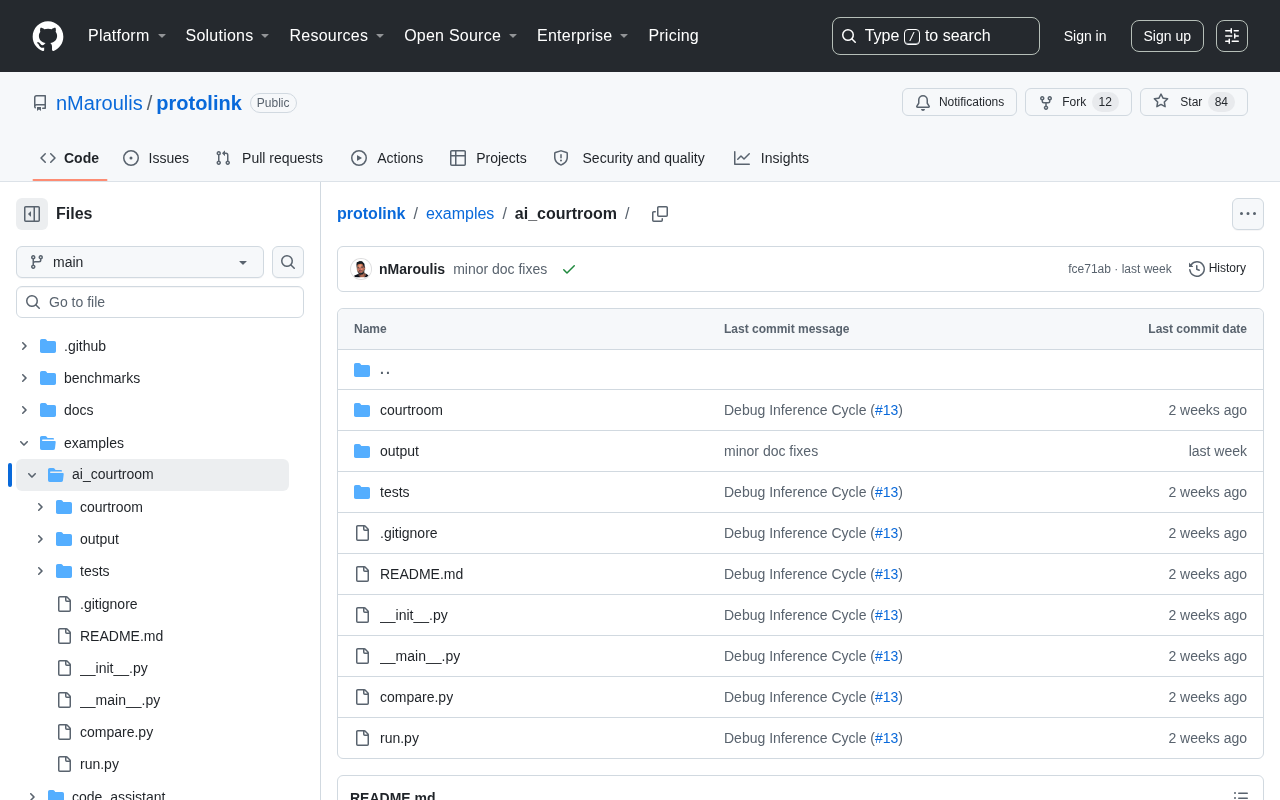
Task: Click the output folder icon in file table
Action: pos(362,451)
